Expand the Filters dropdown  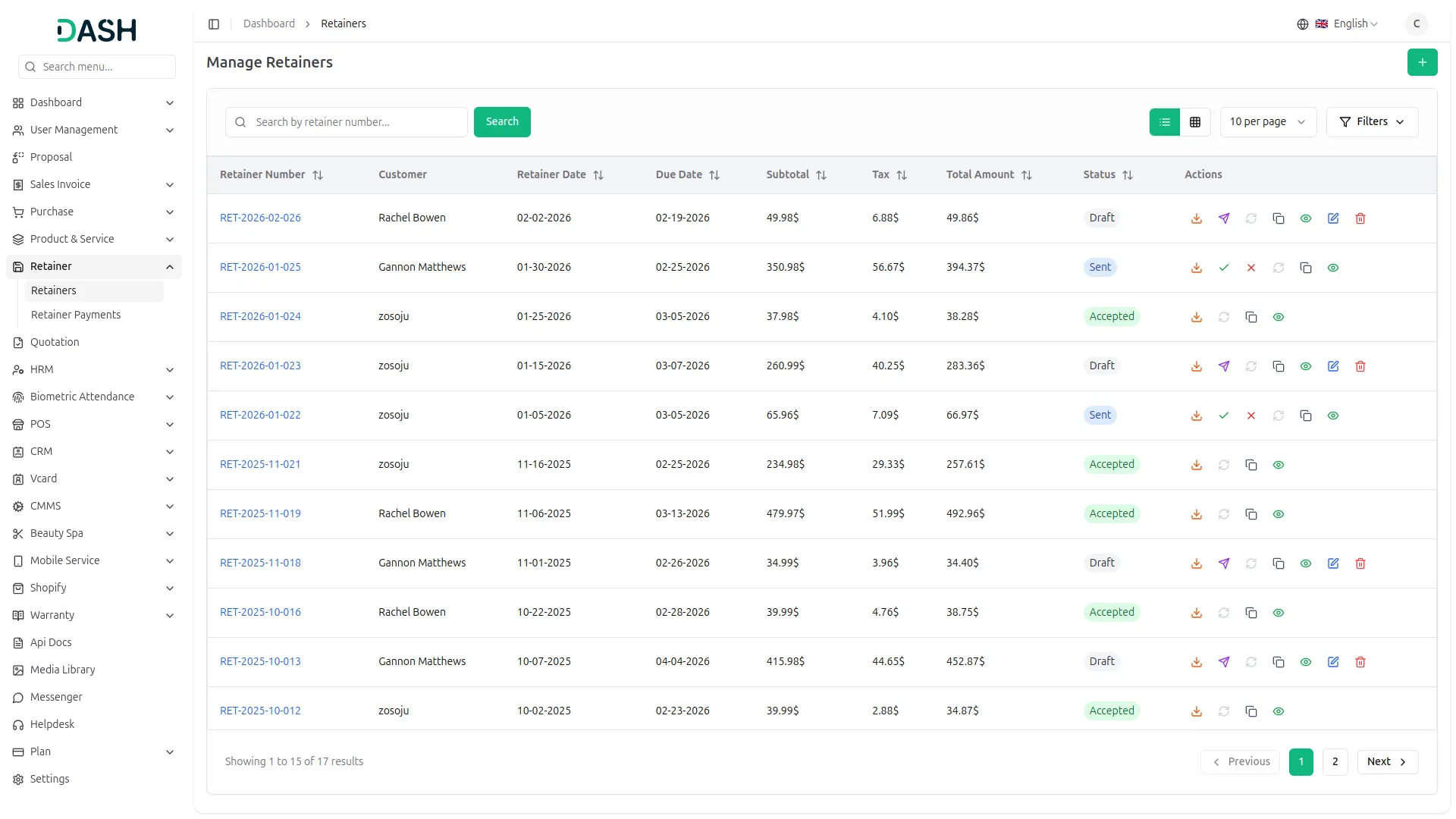pyautogui.click(x=1371, y=122)
